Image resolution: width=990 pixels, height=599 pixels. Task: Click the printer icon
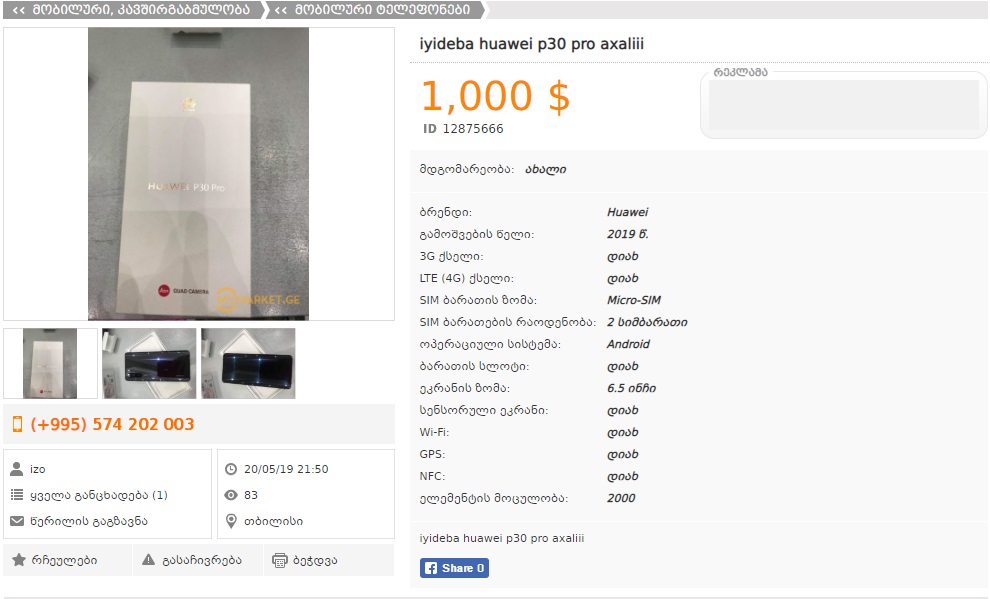[279, 560]
